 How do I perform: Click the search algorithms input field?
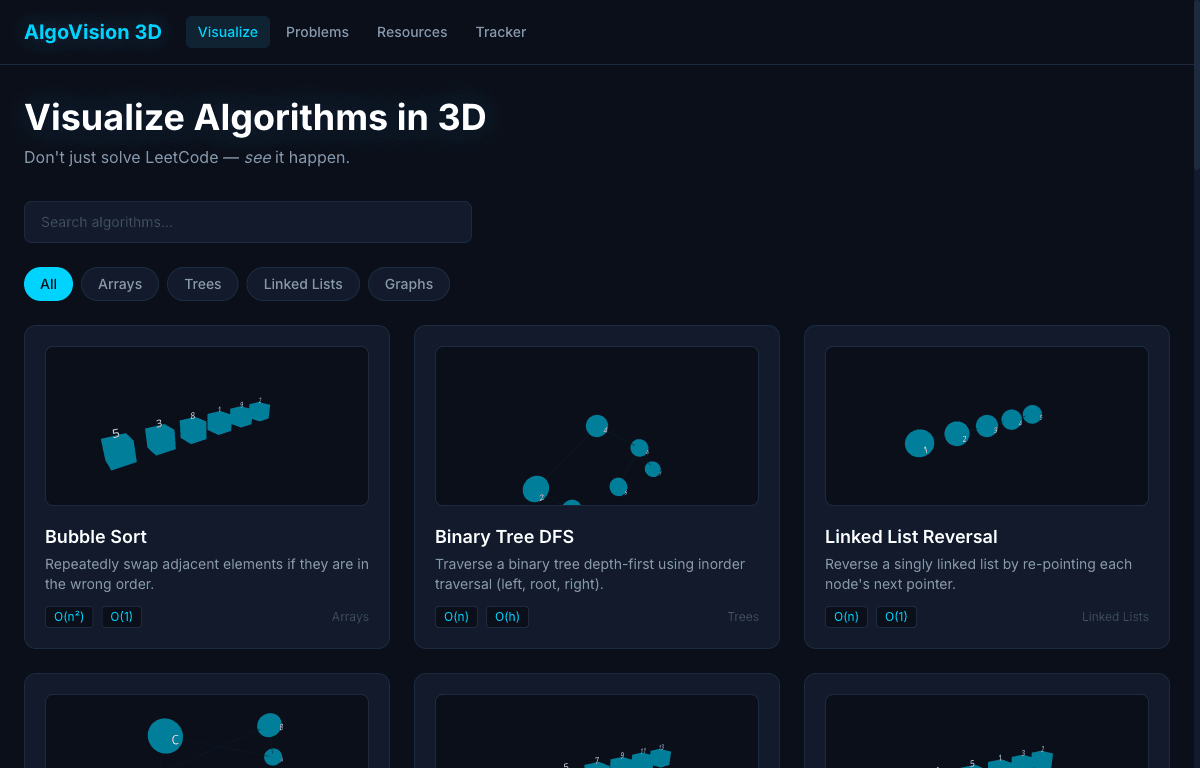[247, 221]
